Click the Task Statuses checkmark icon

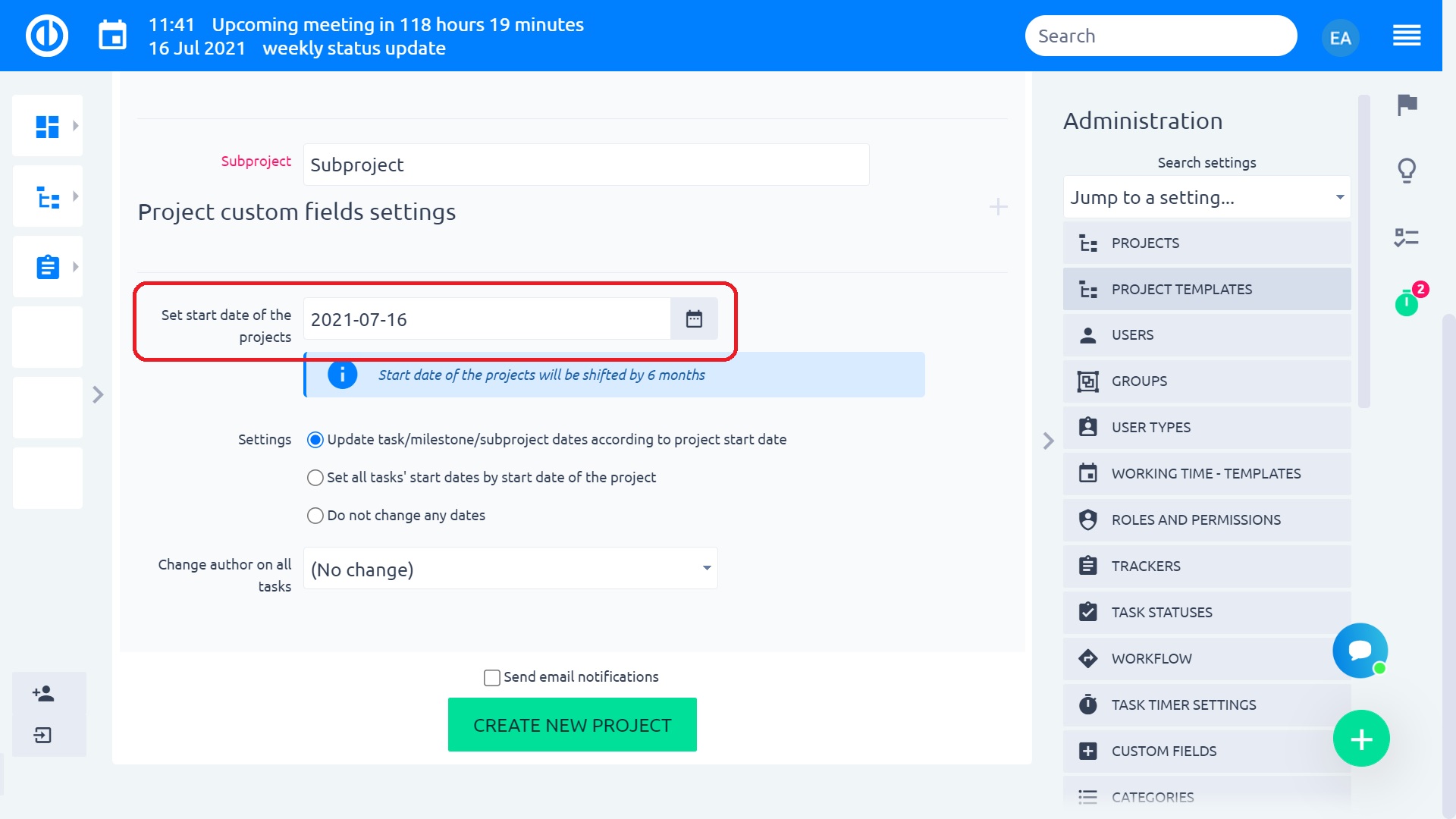[x=1087, y=612]
